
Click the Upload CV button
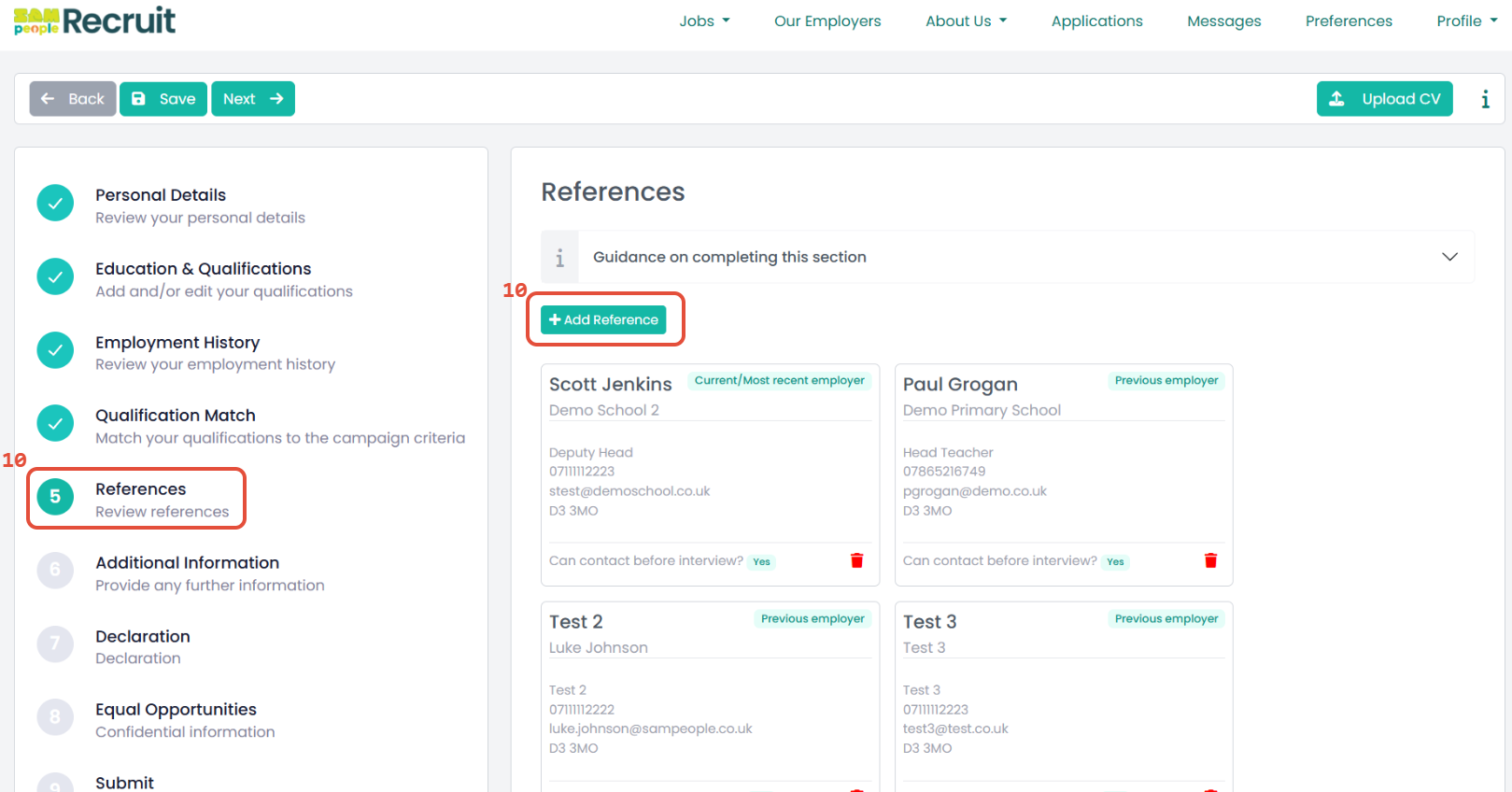1384,99
